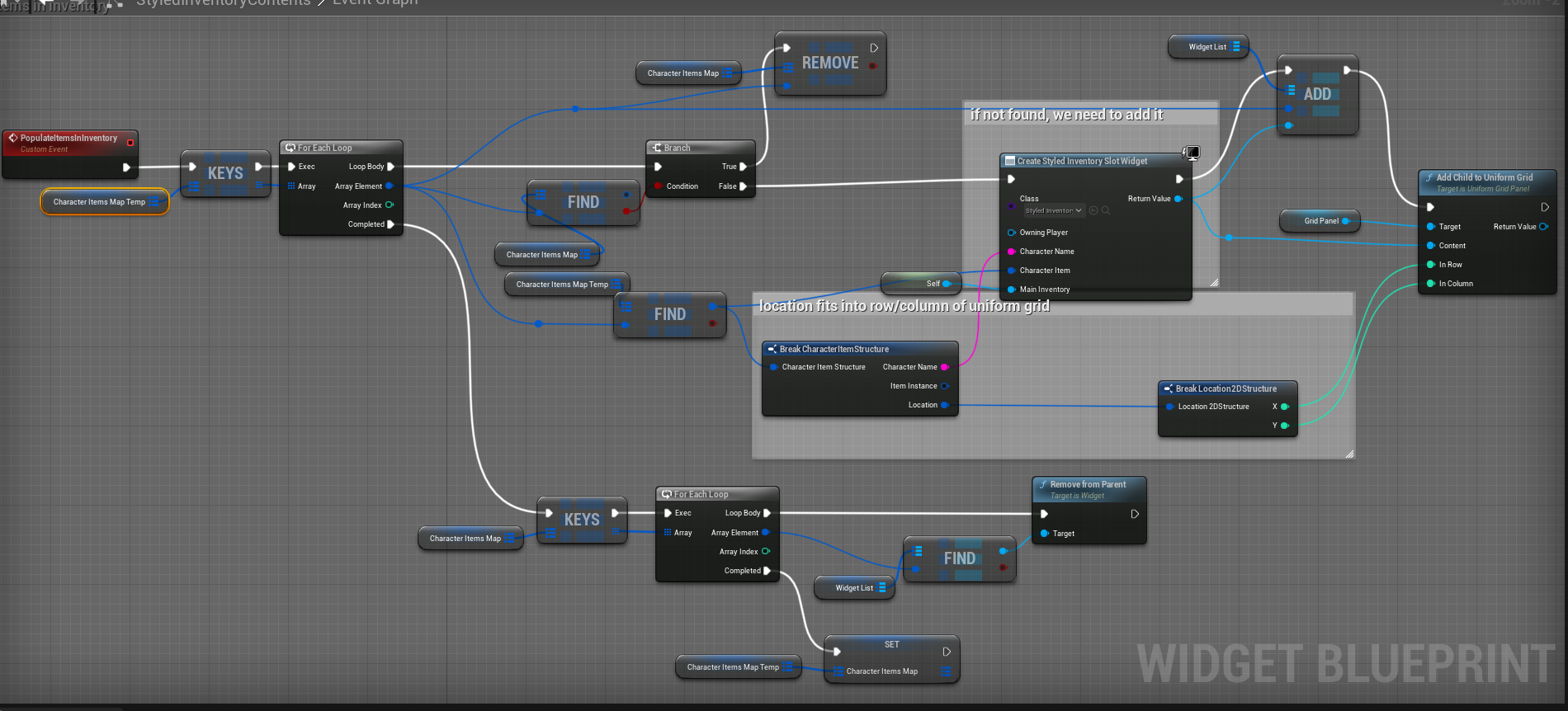
Task: Click the pink Character Name input pin on the Create Widget node
Action: click(x=1012, y=252)
